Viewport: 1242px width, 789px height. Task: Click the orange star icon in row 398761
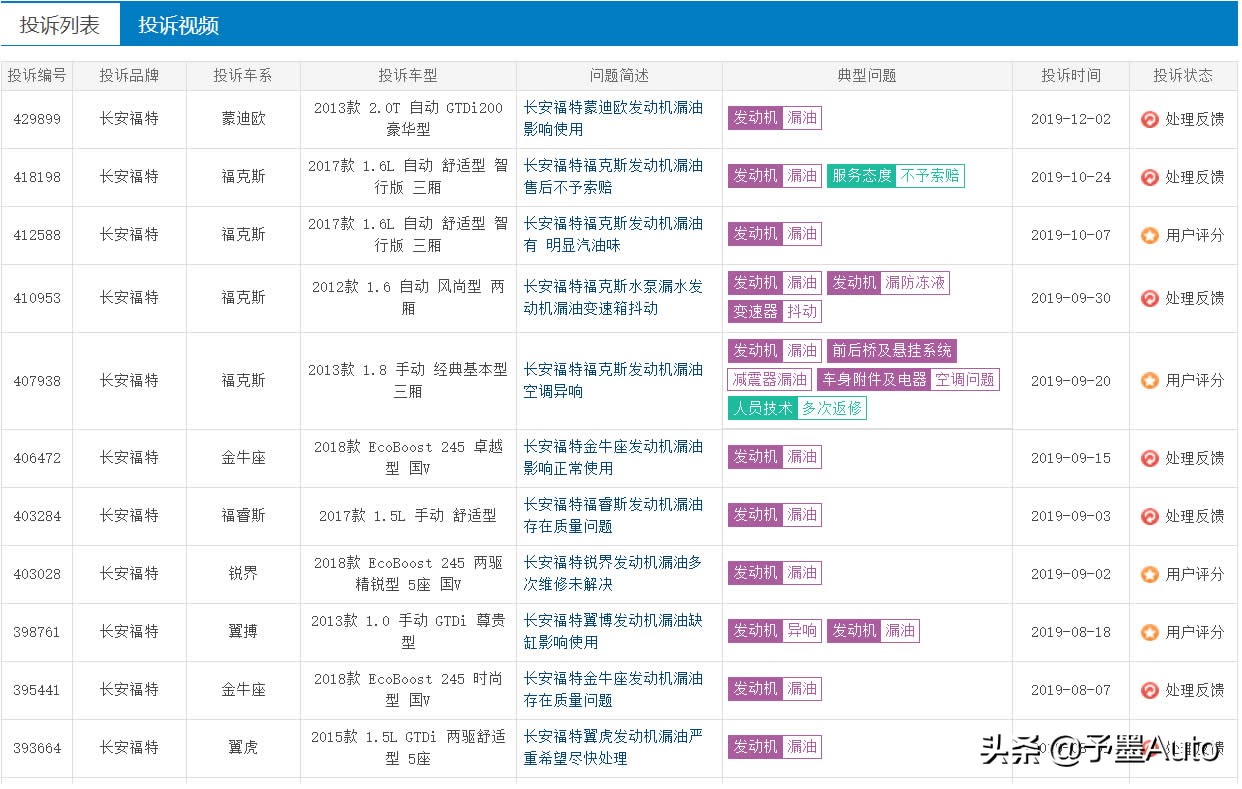(x=1150, y=632)
